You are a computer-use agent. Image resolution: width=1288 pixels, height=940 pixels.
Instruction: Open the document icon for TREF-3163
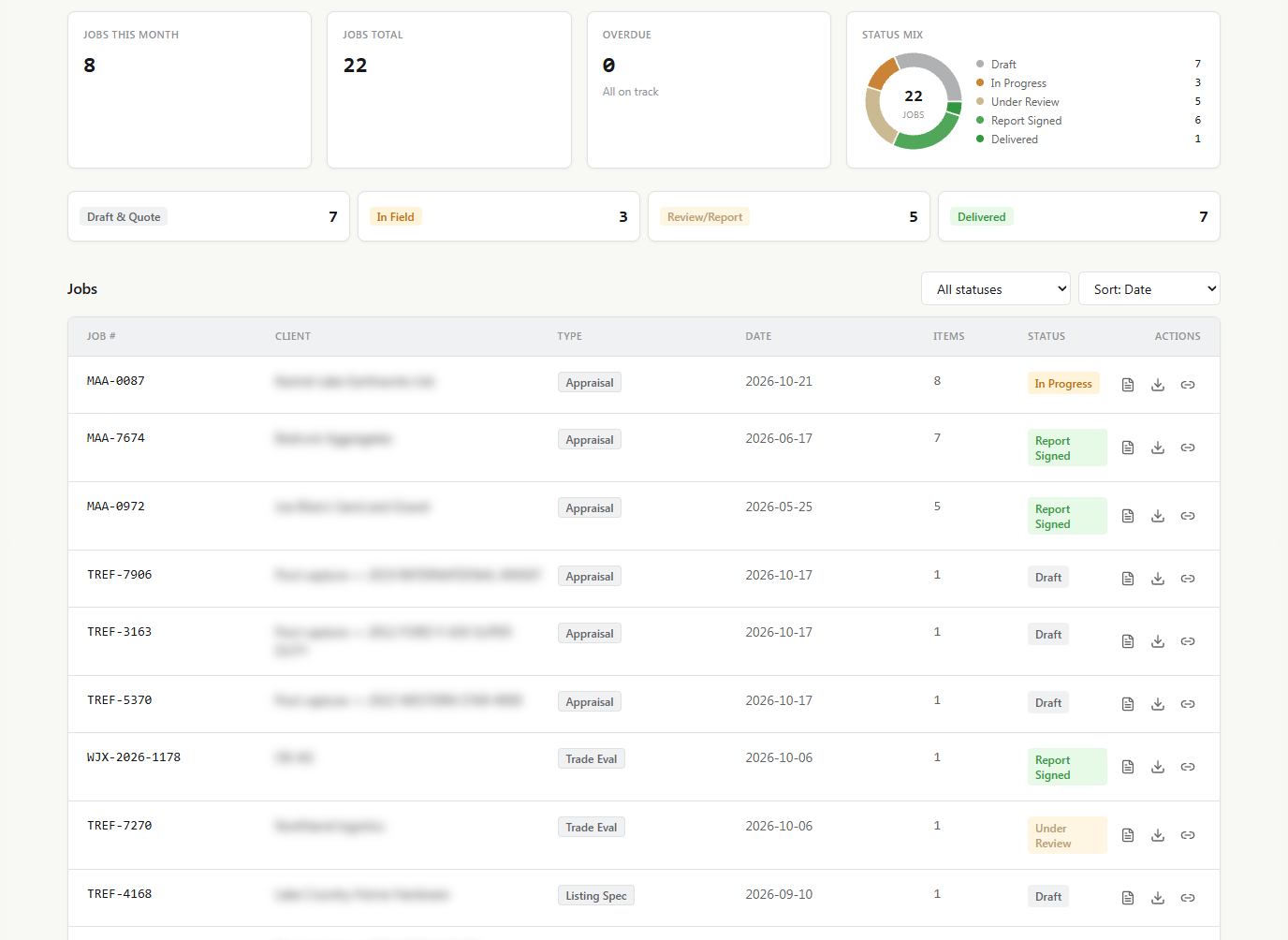tap(1128, 641)
